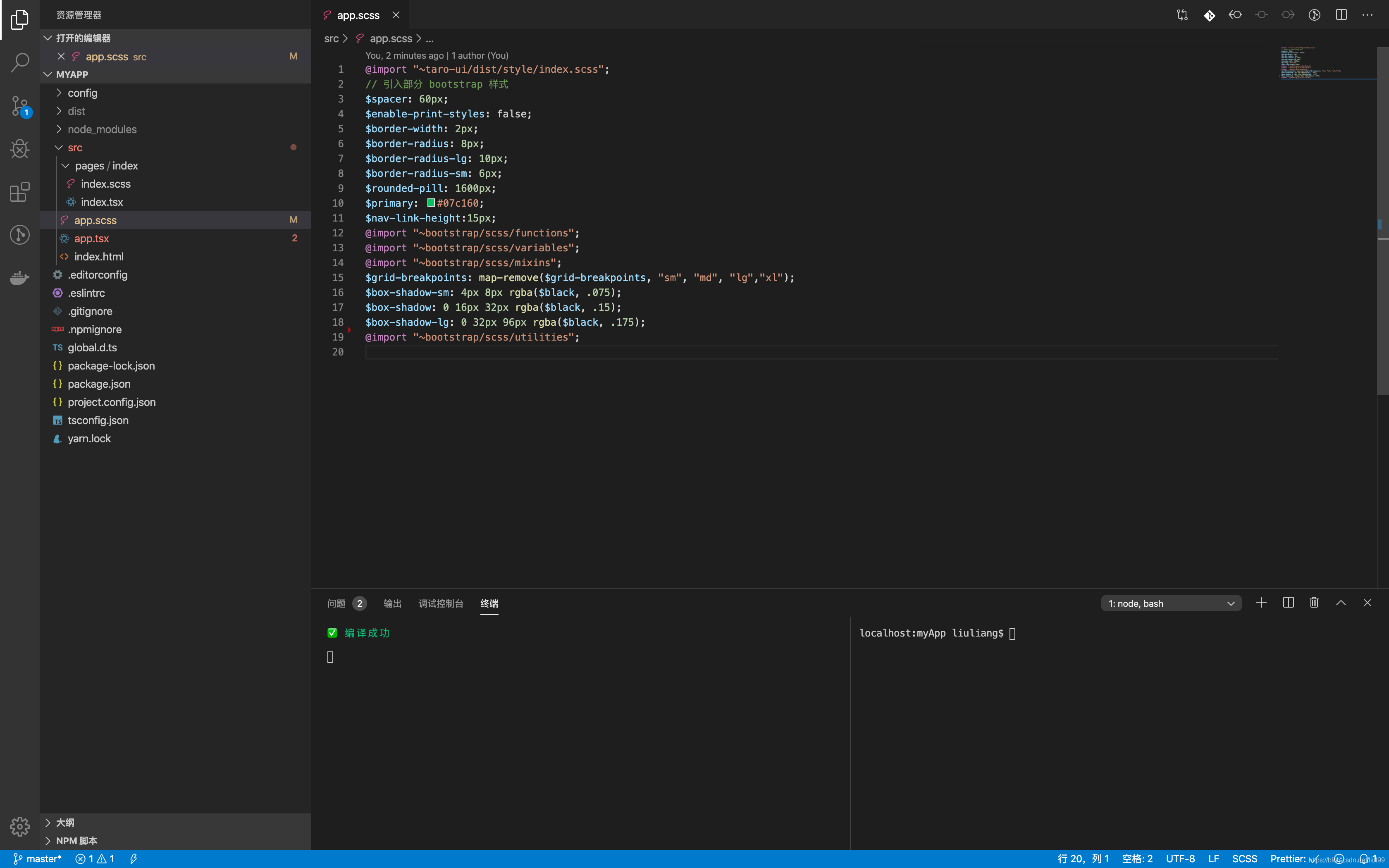Switch to the 问题 problems tab
Image resolution: width=1389 pixels, height=868 pixels.
coord(337,603)
